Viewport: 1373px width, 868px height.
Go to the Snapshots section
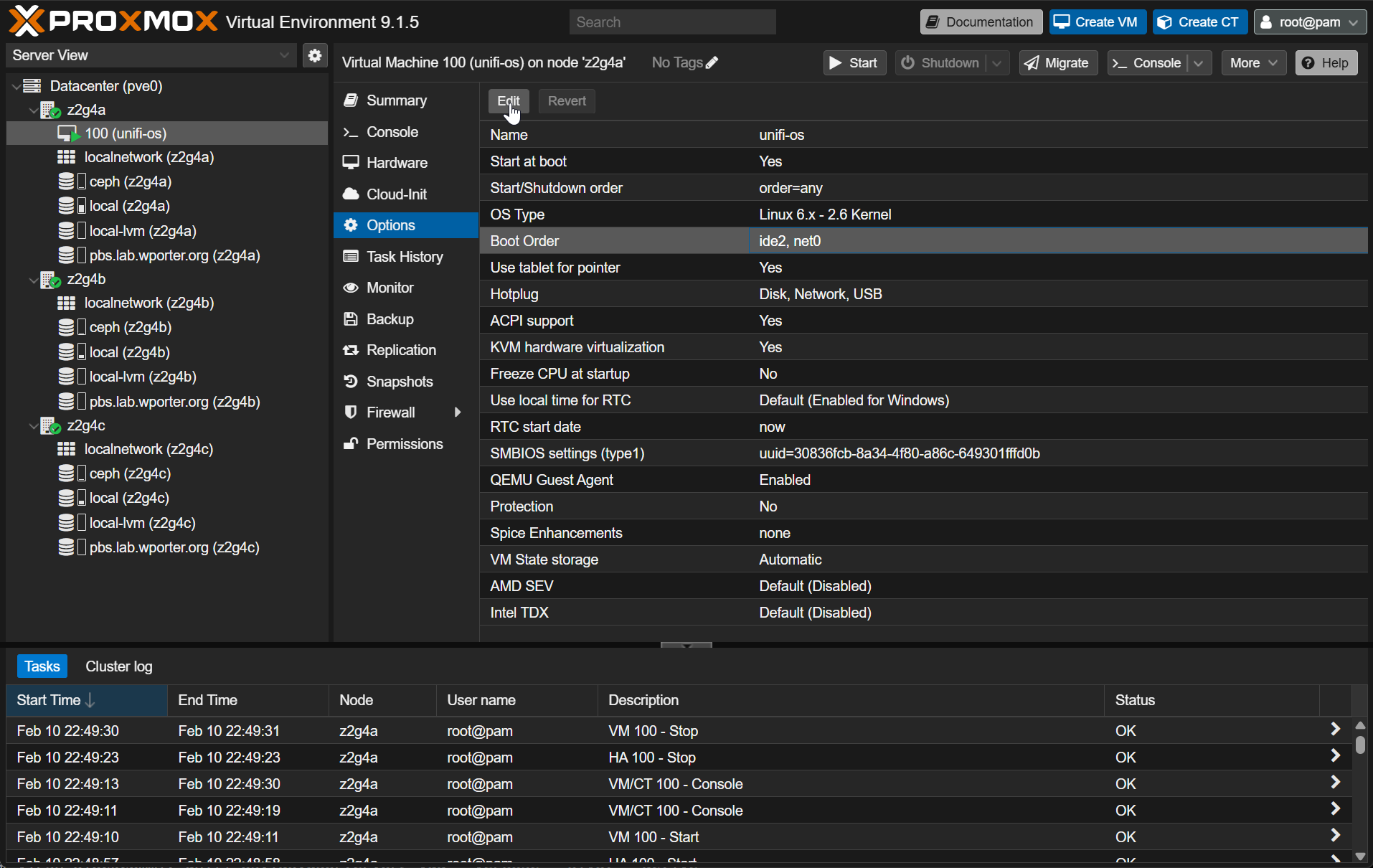click(399, 382)
